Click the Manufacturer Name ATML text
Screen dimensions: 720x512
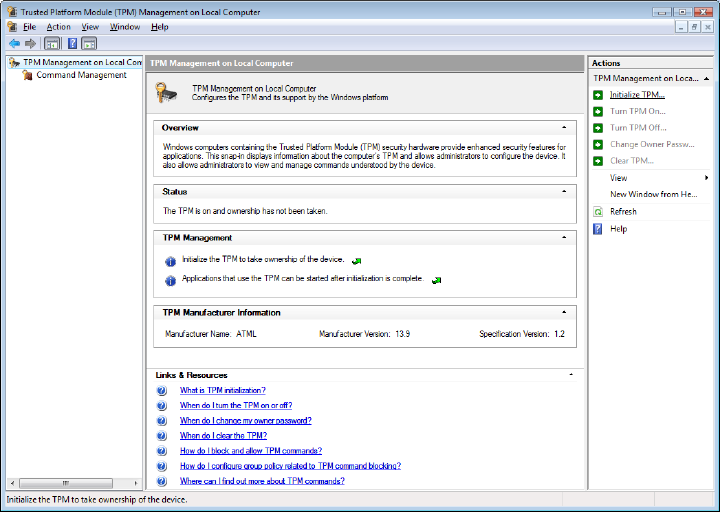pyautogui.click(x=211, y=334)
